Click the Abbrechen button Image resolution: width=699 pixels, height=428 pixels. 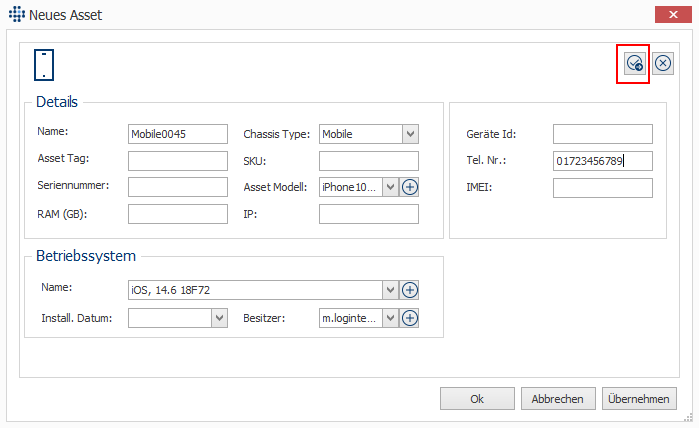(x=558, y=399)
